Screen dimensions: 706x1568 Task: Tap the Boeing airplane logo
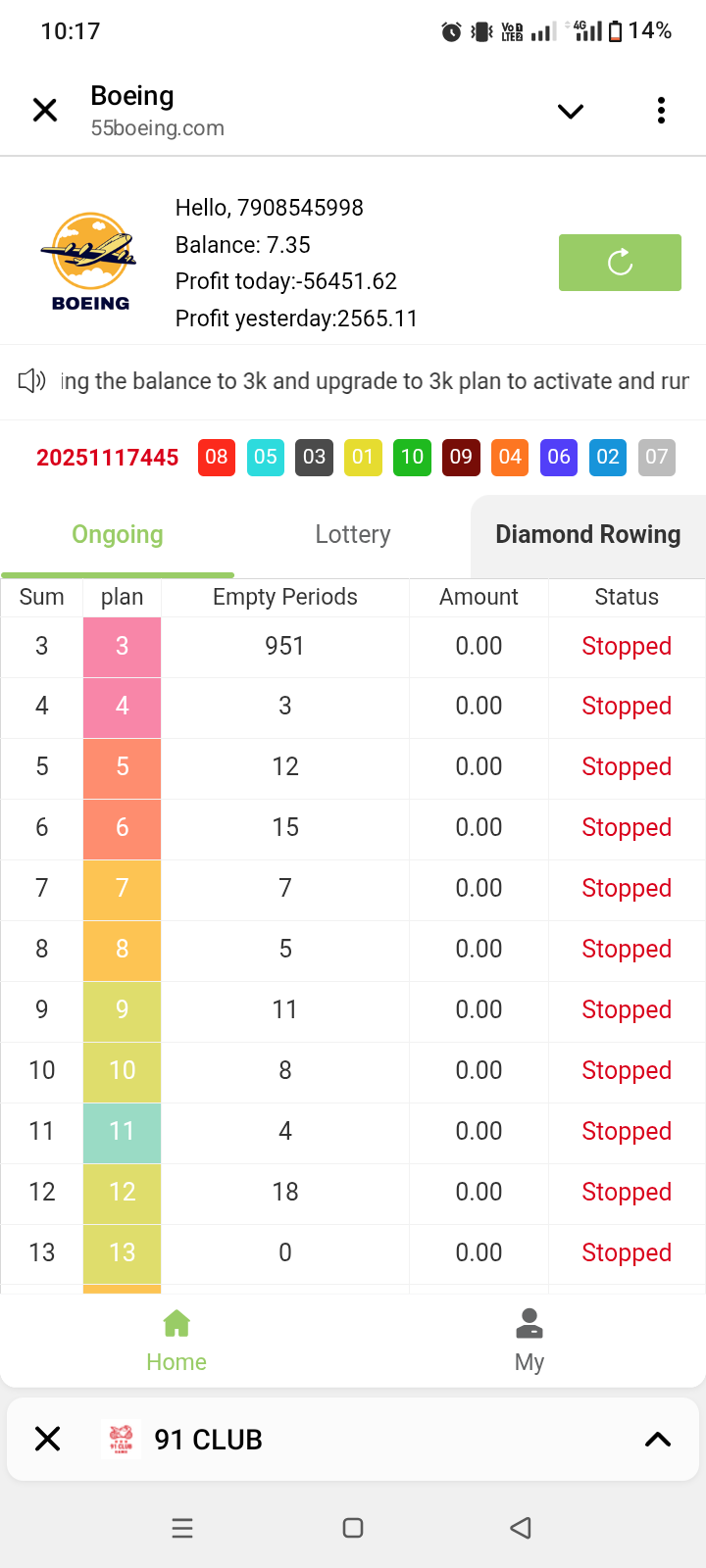[90, 262]
